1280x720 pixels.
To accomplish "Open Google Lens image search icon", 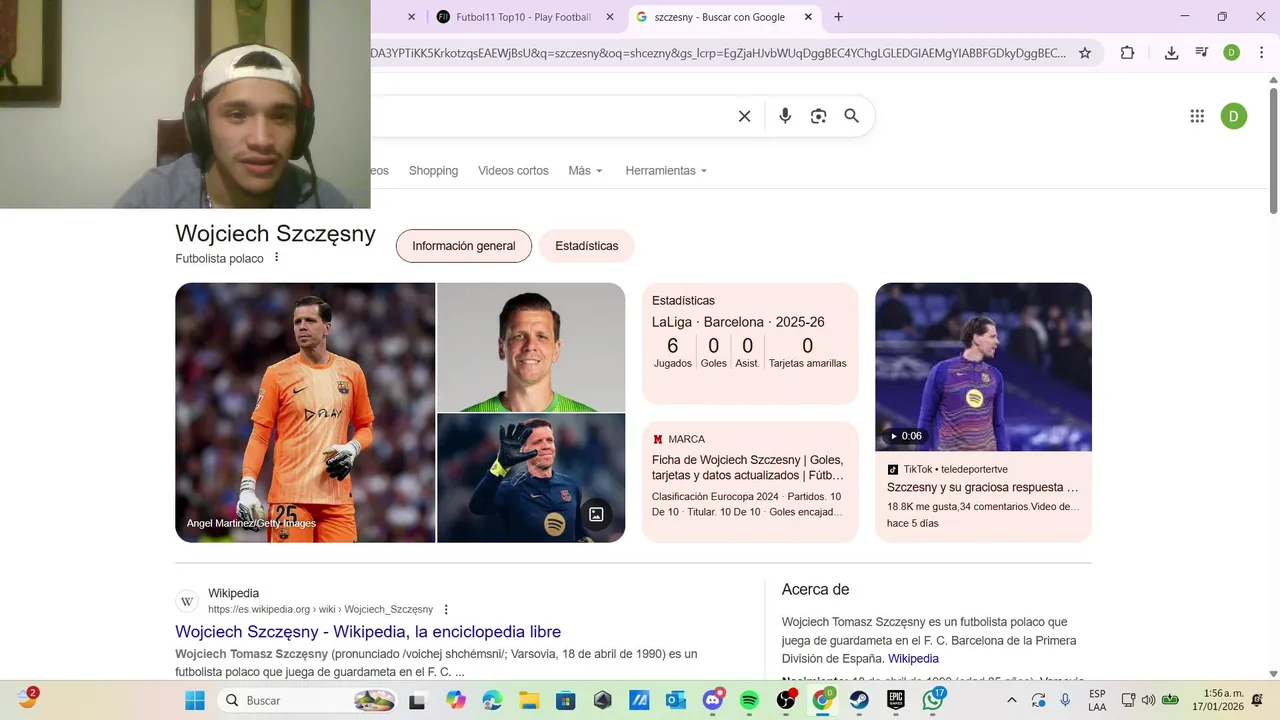I will click(818, 116).
